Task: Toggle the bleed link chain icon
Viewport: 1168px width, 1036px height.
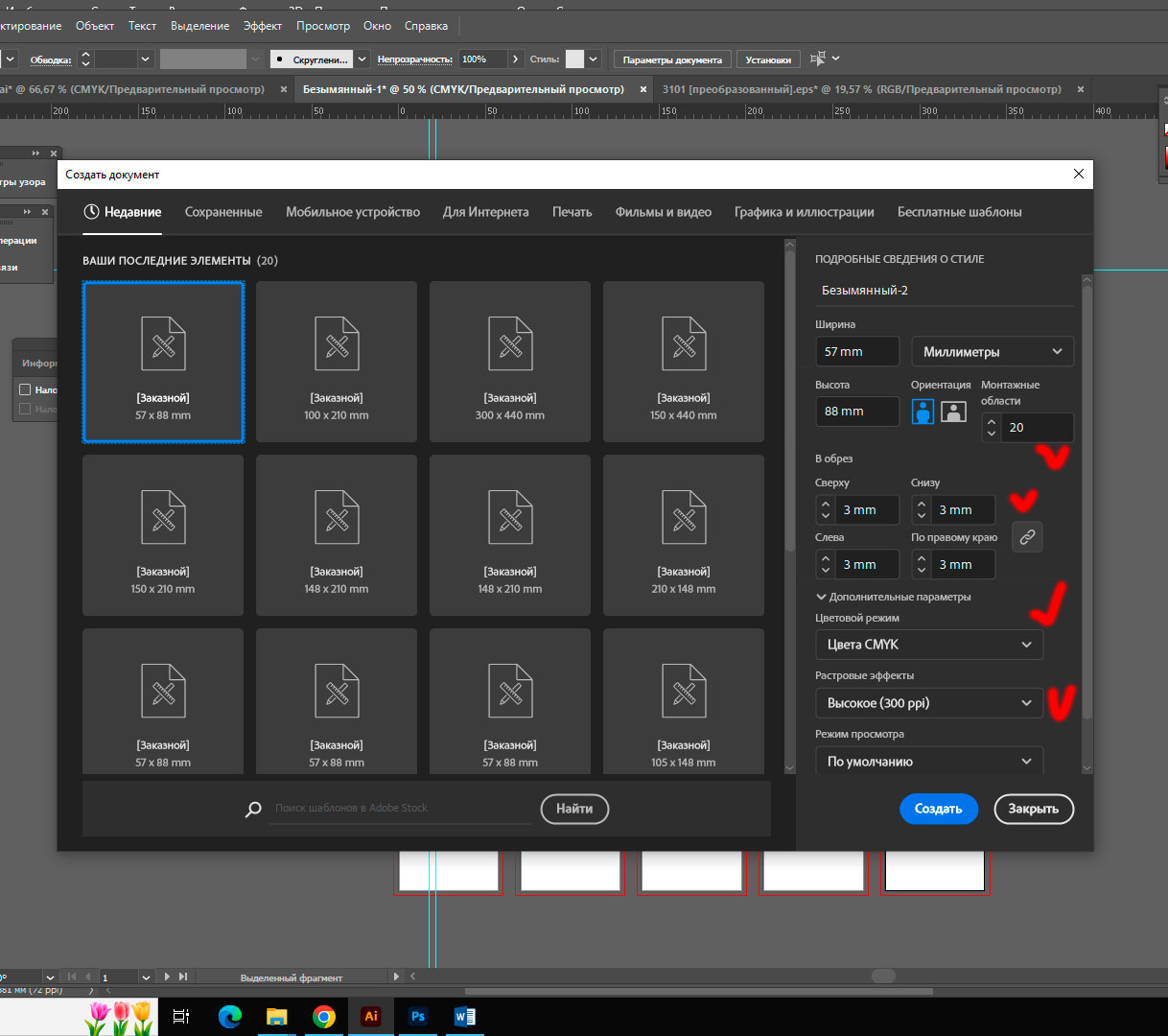Action: (1027, 537)
